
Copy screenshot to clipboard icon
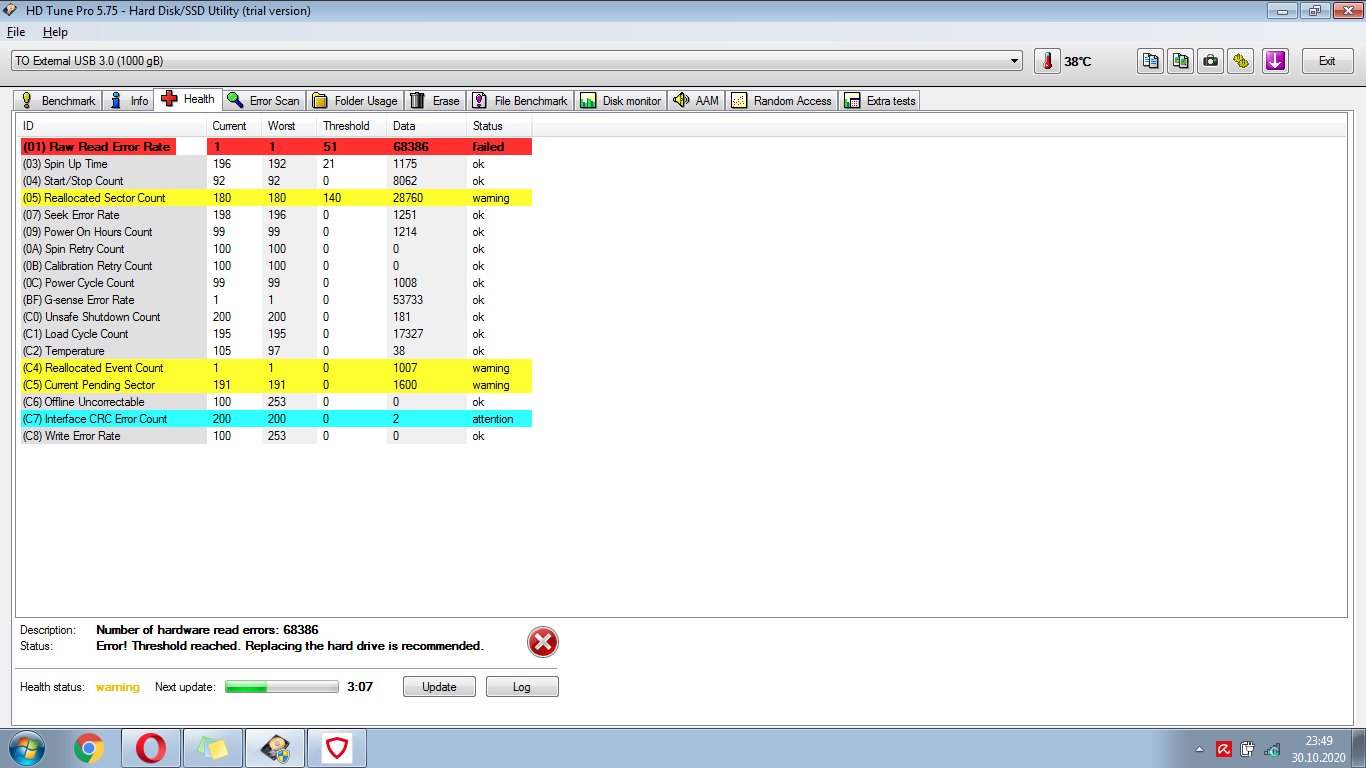pyautogui.click(x=1181, y=61)
